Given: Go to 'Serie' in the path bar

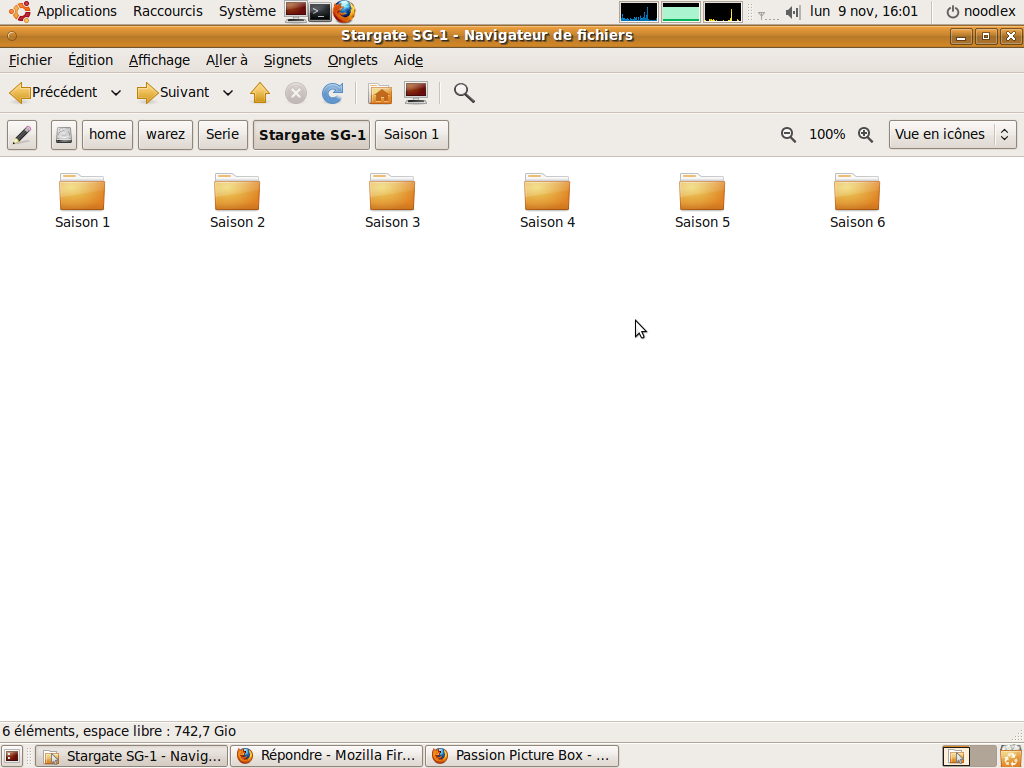Looking at the screenshot, I should (x=223, y=135).
